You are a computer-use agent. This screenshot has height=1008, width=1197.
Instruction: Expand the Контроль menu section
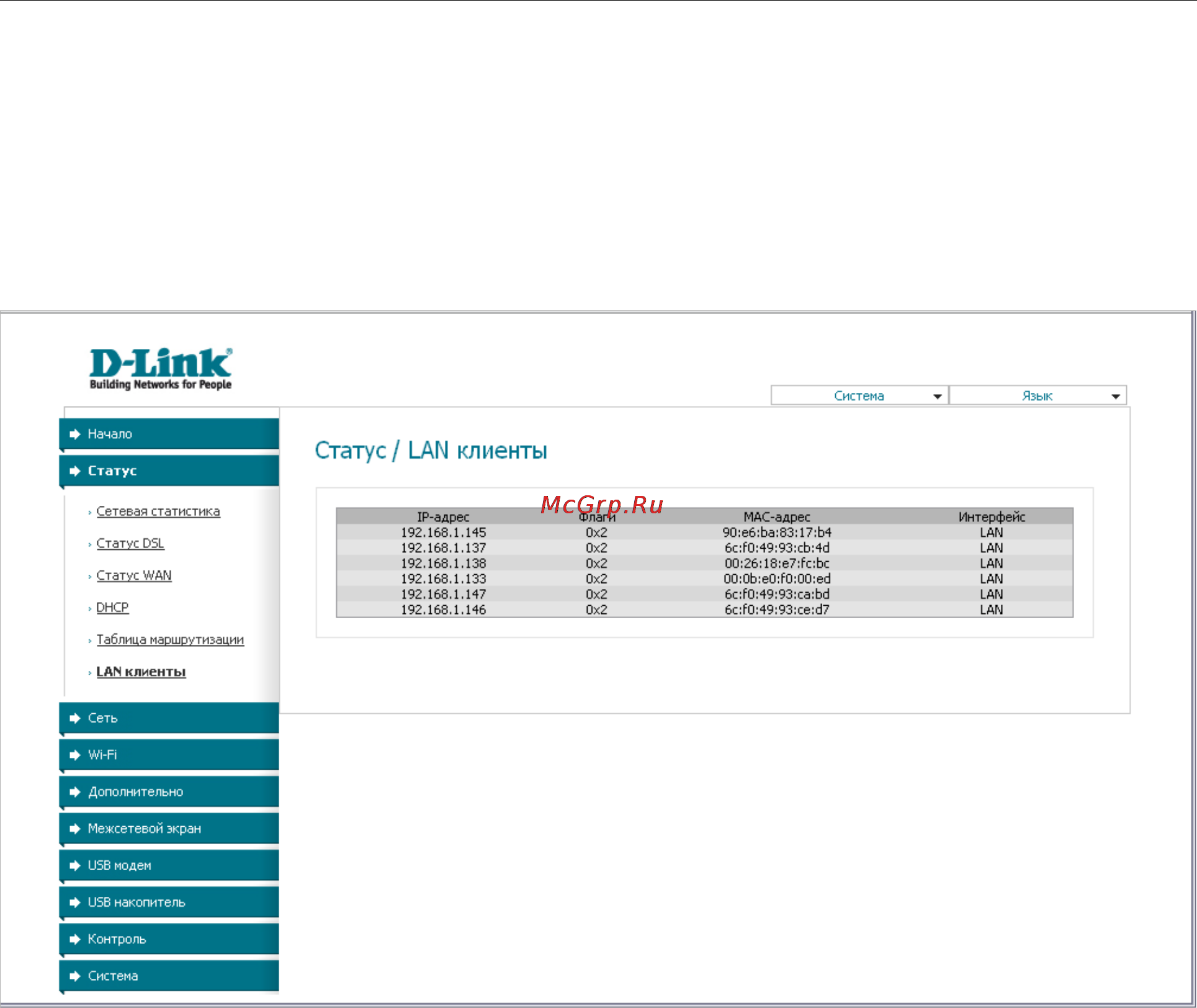[x=169, y=939]
